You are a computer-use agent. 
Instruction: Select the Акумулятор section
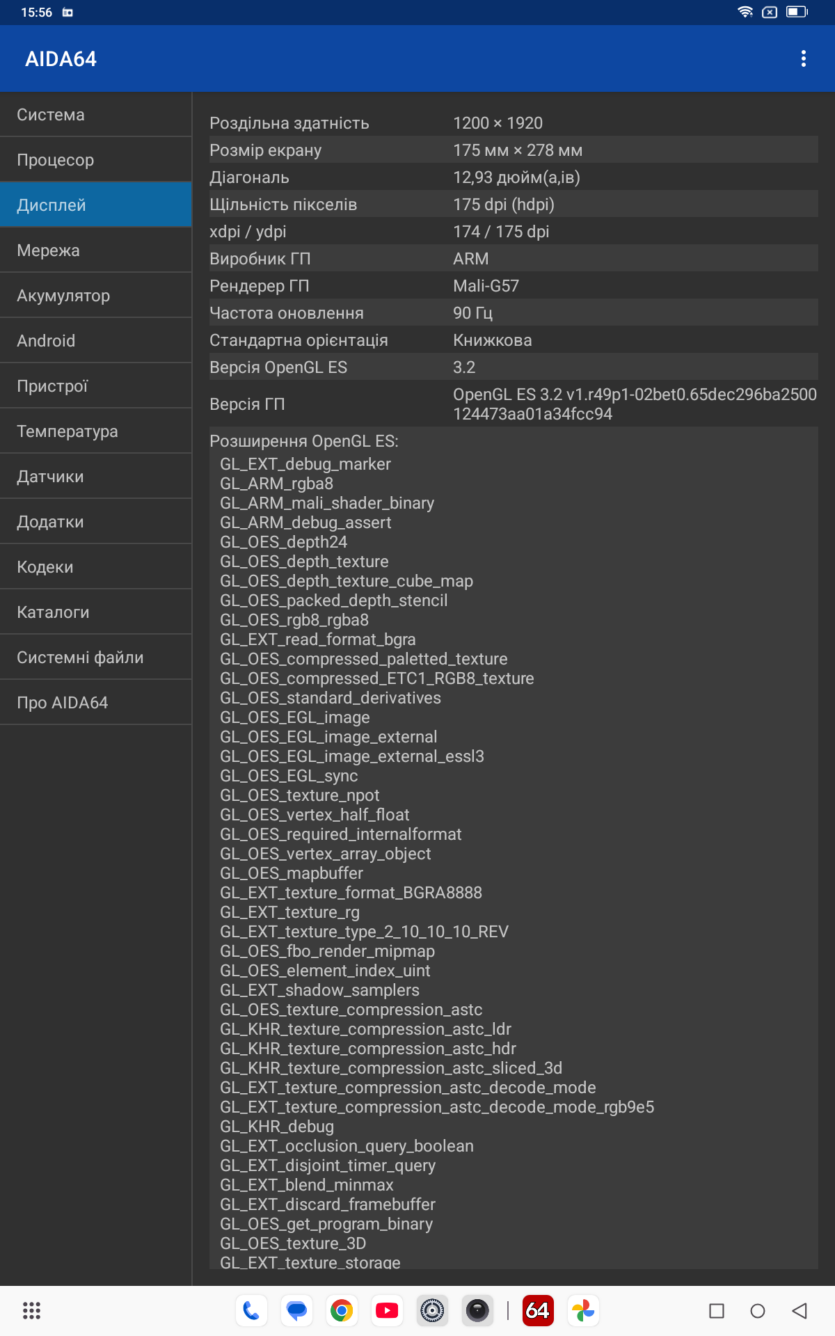pos(95,296)
